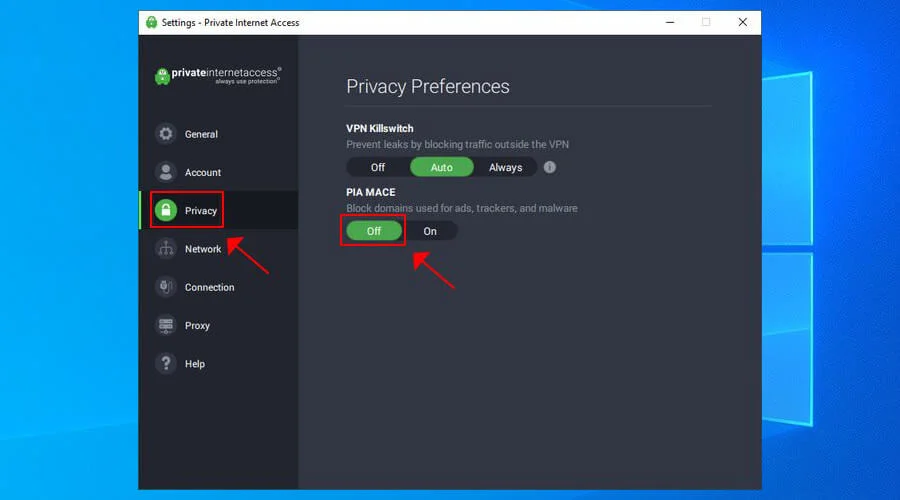Go to the Proxy settings label
Screen dimensions: 900x500
click(197, 325)
